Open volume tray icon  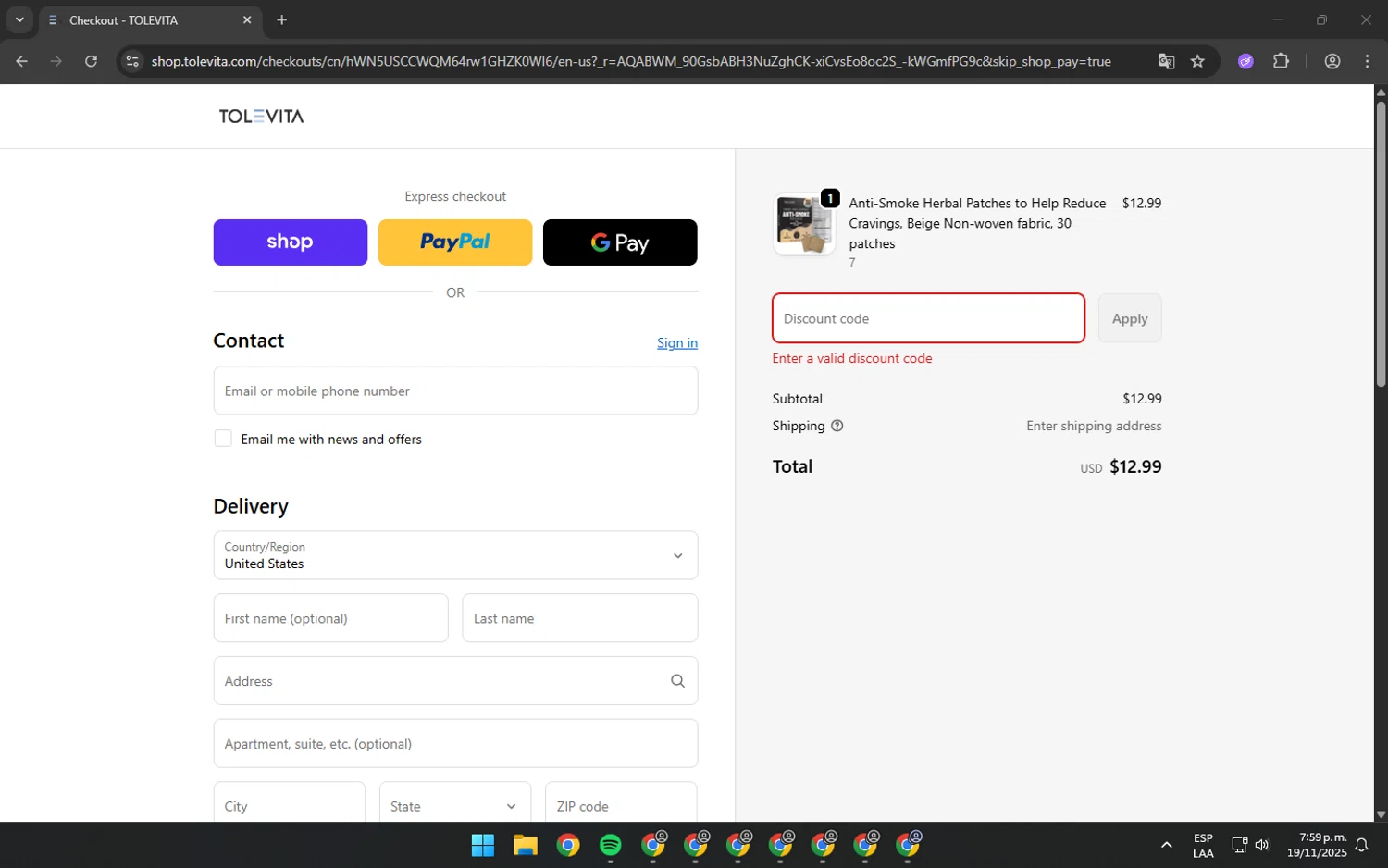pos(1262,844)
